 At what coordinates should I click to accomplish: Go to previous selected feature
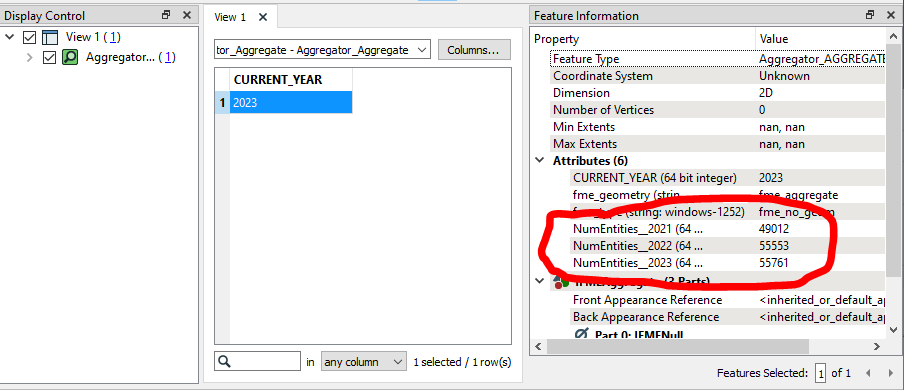point(868,373)
